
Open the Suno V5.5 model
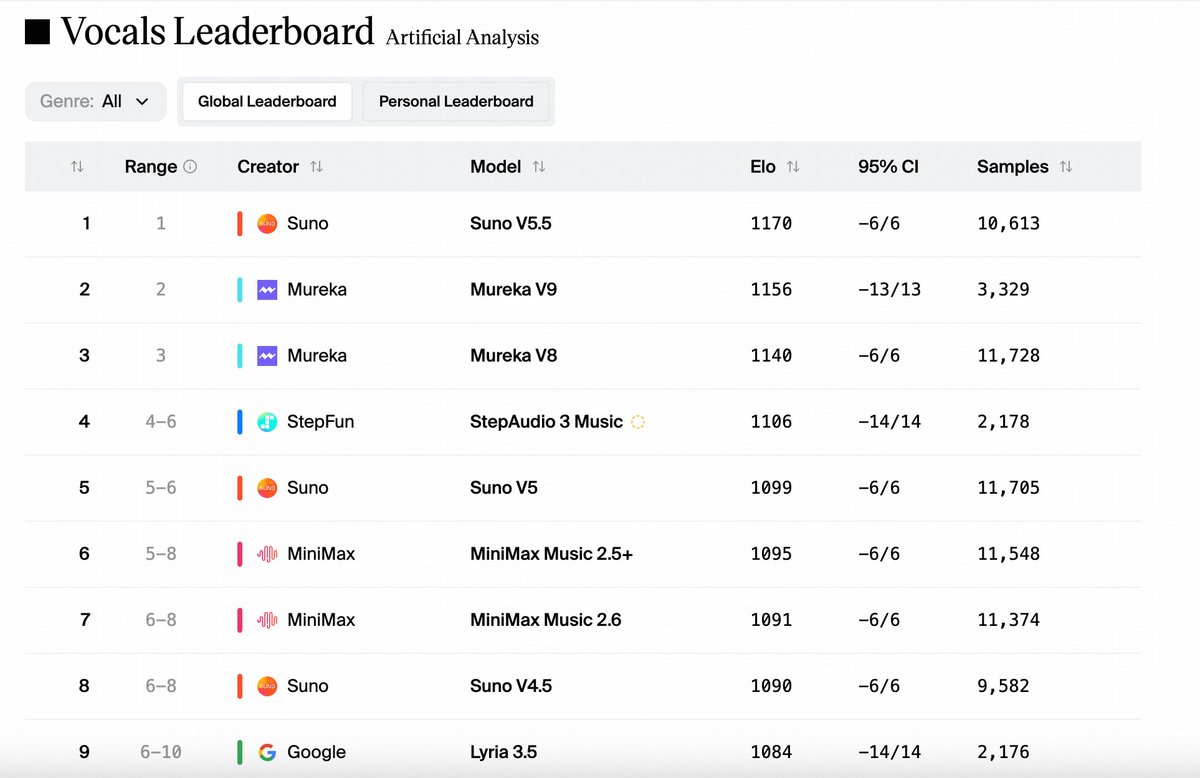[510, 223]
